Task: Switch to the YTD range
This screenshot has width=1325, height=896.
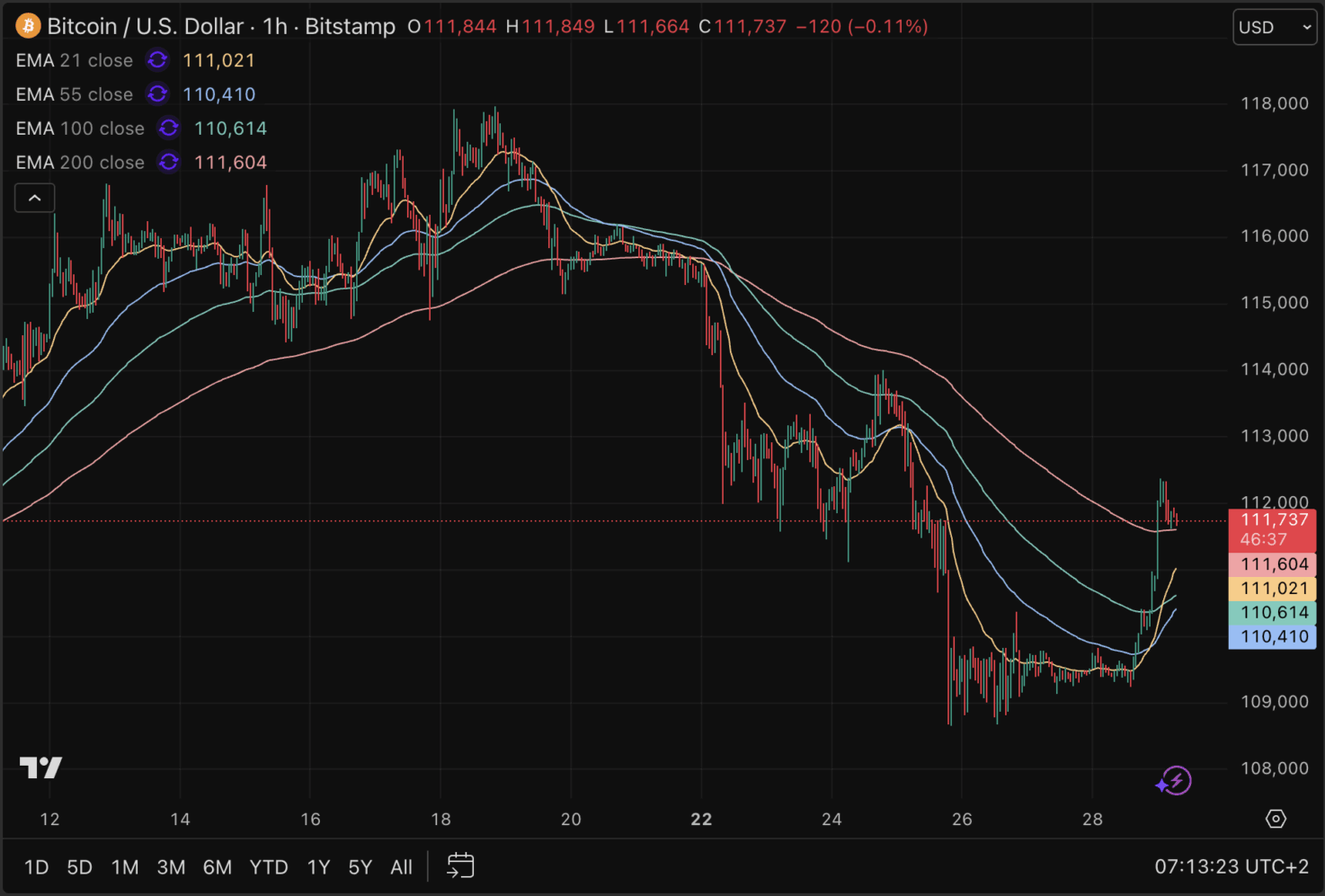Action: 268,867
